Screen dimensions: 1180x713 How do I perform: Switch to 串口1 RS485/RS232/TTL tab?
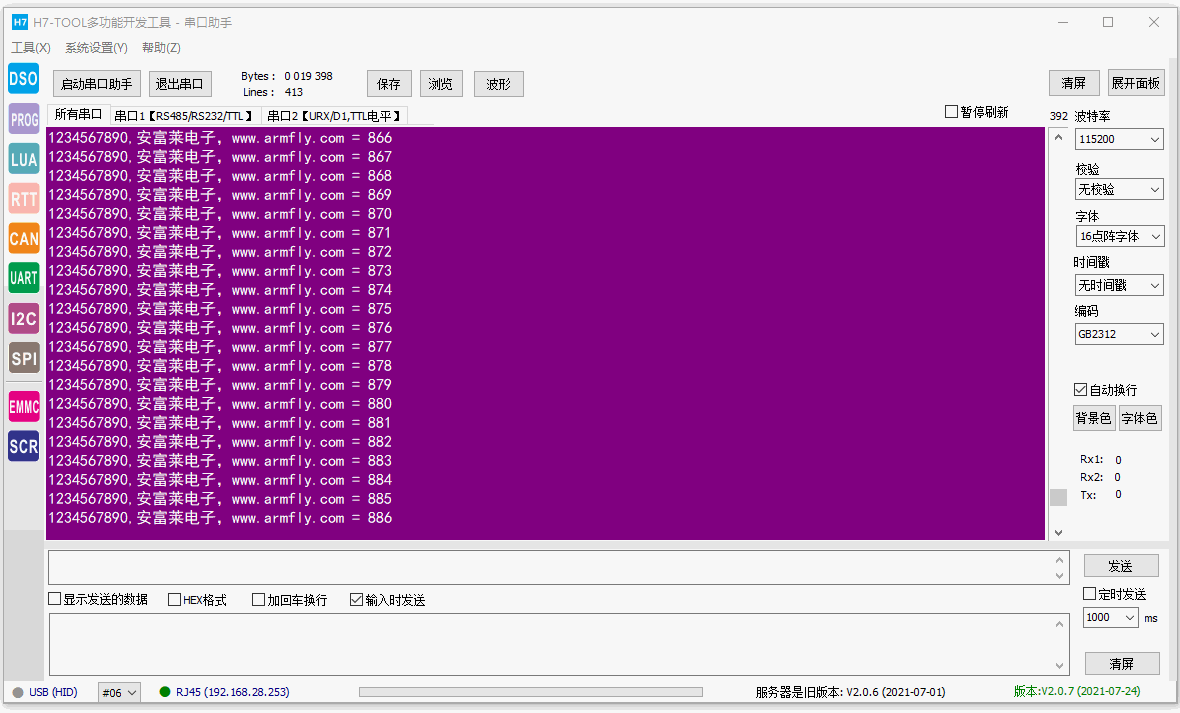pyautogui.click(x=184, y=116)
